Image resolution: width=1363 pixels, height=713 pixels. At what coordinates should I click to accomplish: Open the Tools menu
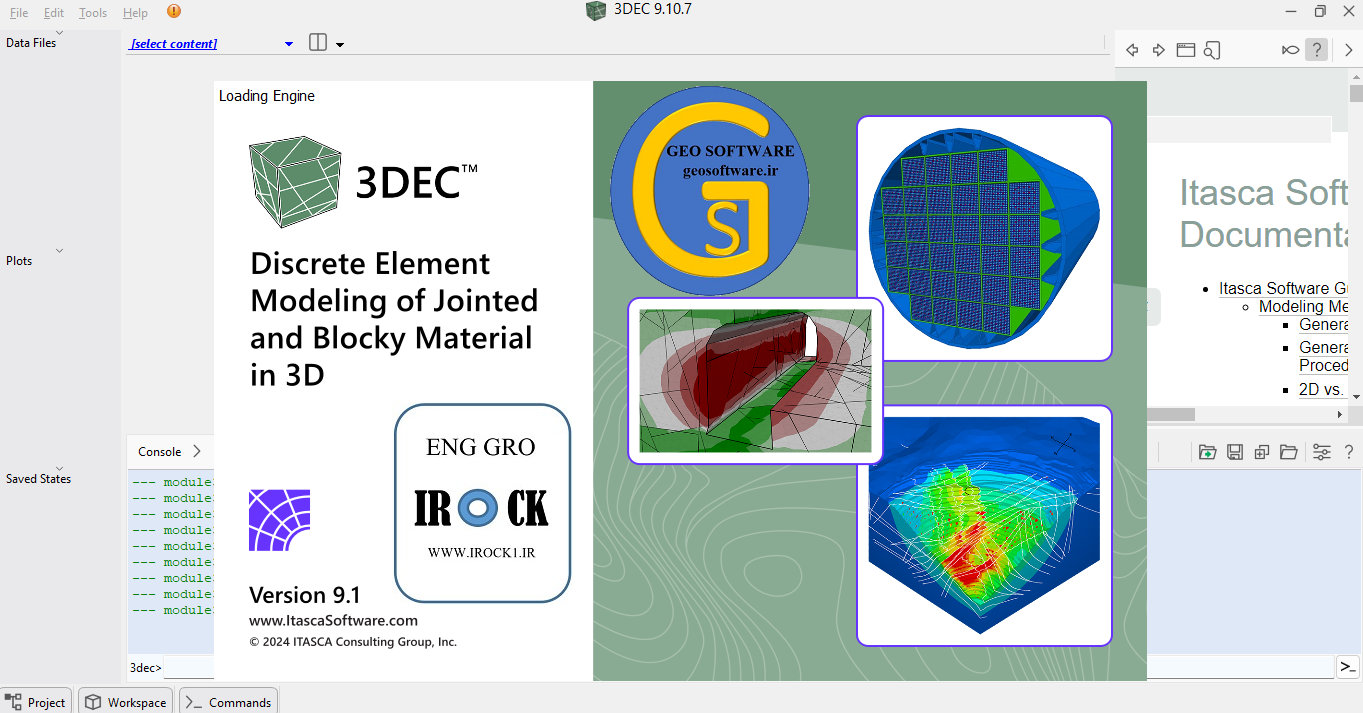point(93,13)
